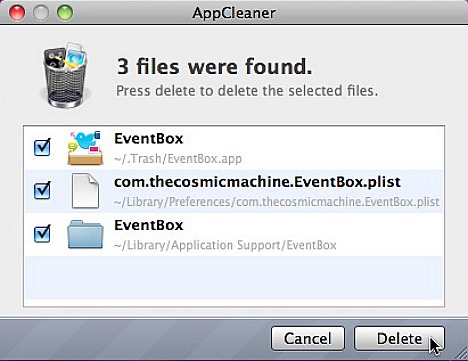Click the AppCleaner window title bar text
This screenshot has width=468, height=361.
click(x=234, y=13)
